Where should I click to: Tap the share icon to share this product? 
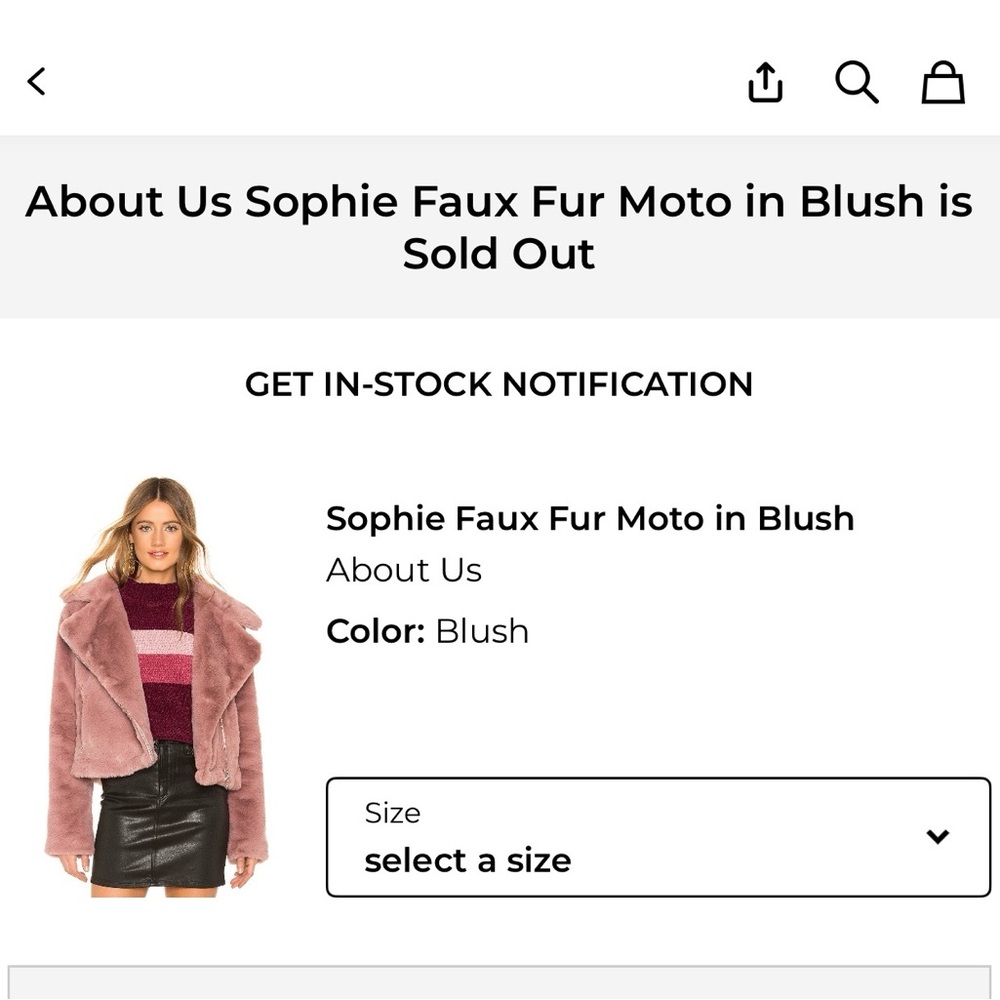click(x=765, y=84)
